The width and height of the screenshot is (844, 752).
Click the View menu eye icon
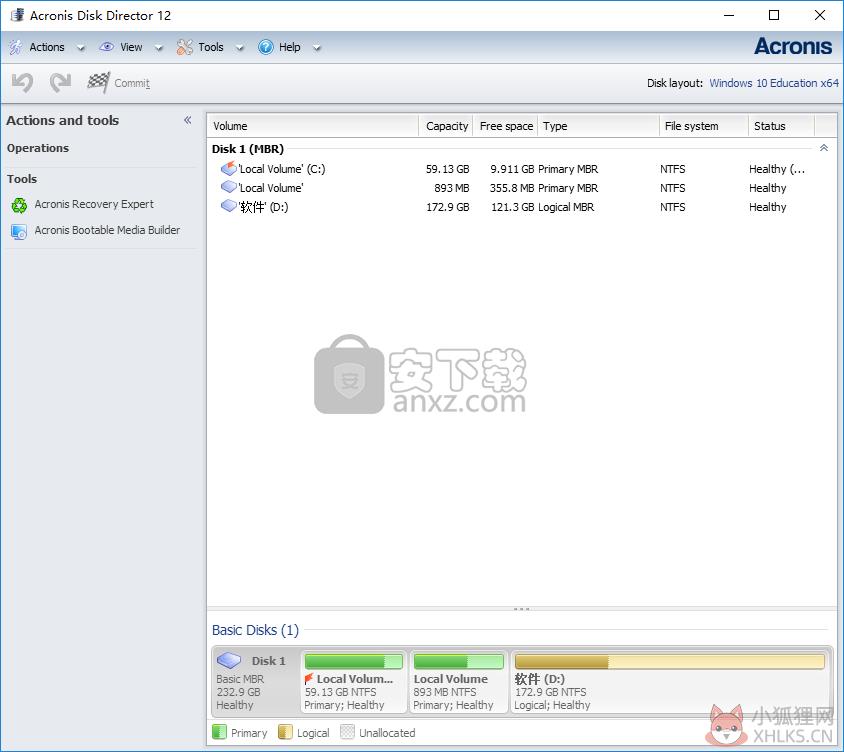[107, 47]
